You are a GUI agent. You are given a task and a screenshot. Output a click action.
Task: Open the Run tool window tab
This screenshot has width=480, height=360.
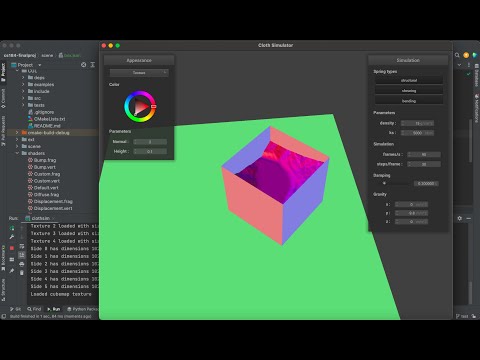[54, 309]
